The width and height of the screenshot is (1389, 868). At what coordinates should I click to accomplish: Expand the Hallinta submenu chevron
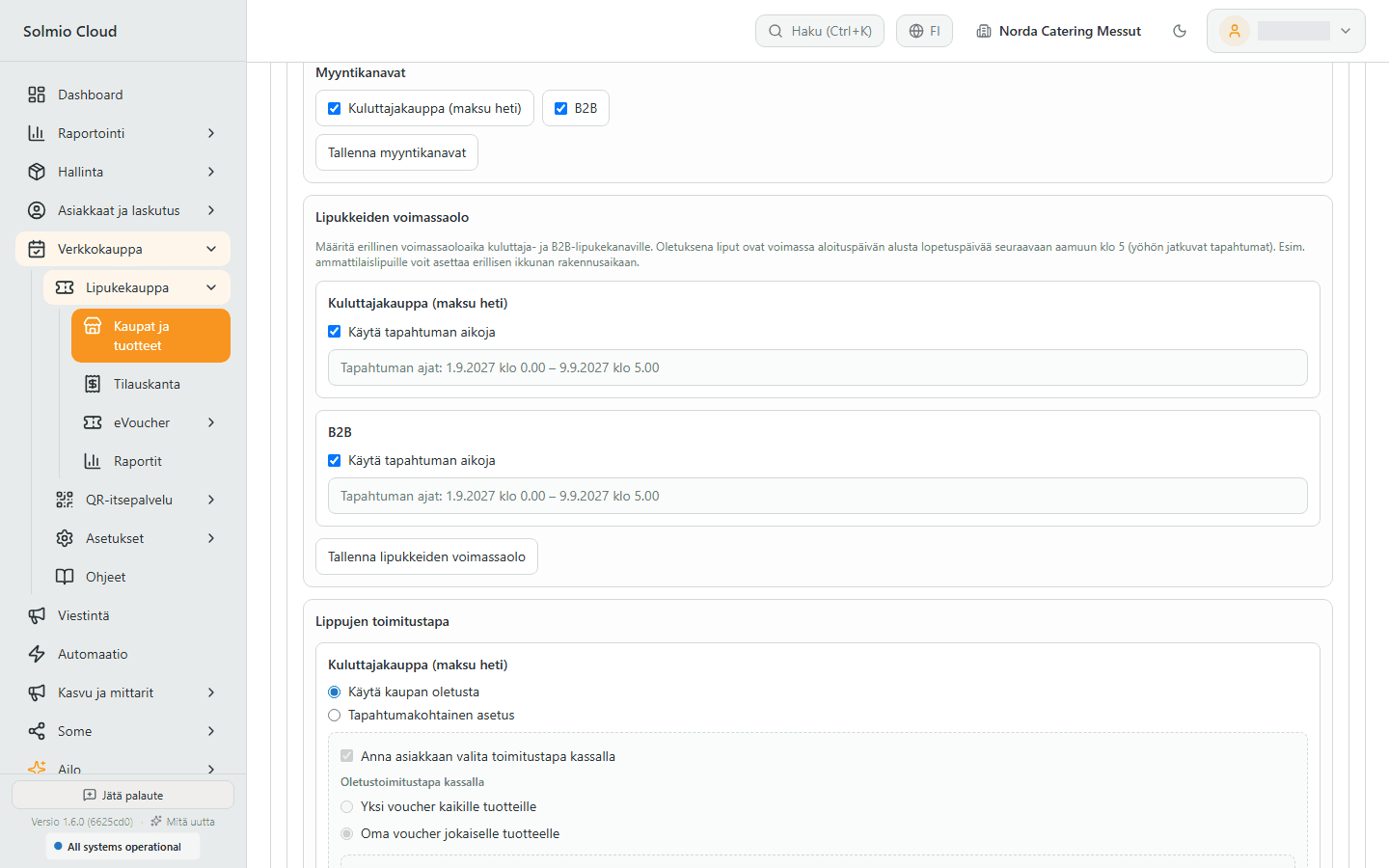tap(211, 172)
